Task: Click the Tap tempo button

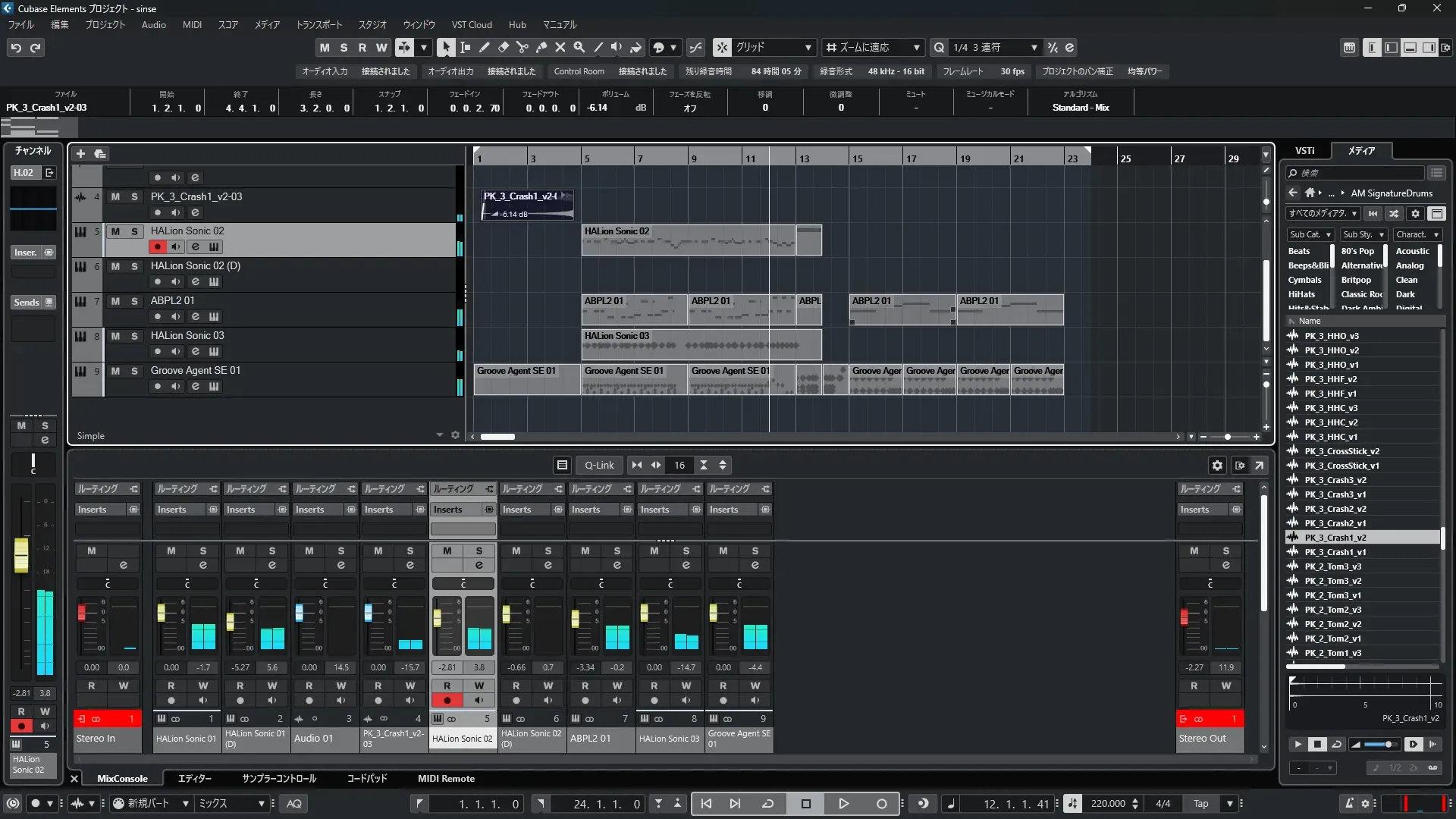Action: click(x=1201, y=804)
